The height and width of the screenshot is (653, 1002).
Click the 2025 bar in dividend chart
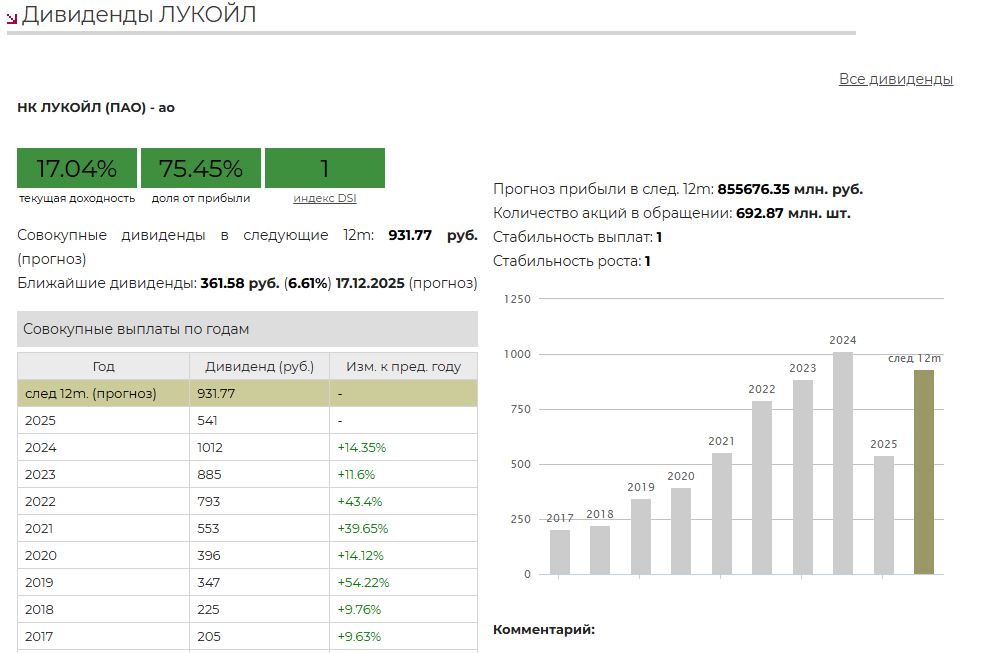click(883, 515)
